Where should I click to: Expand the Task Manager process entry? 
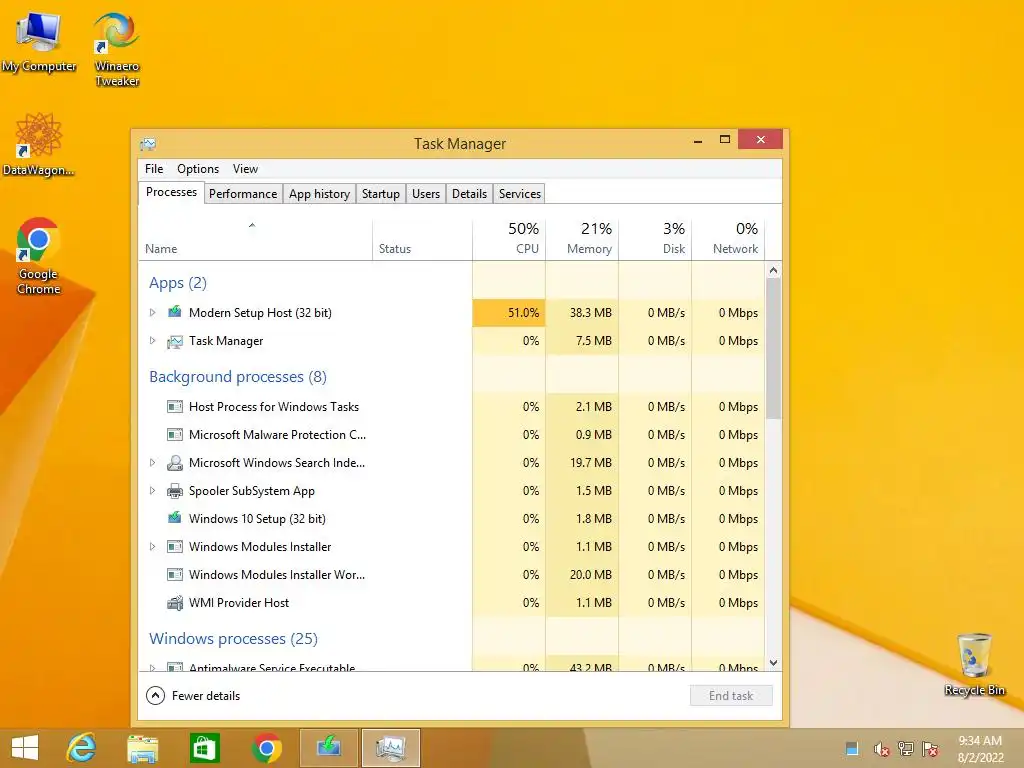click(x=152, y=341)
